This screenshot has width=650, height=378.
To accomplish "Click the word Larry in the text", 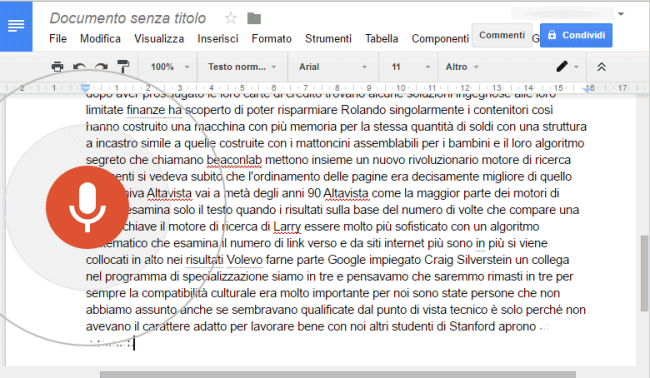I will click(286, 227).
